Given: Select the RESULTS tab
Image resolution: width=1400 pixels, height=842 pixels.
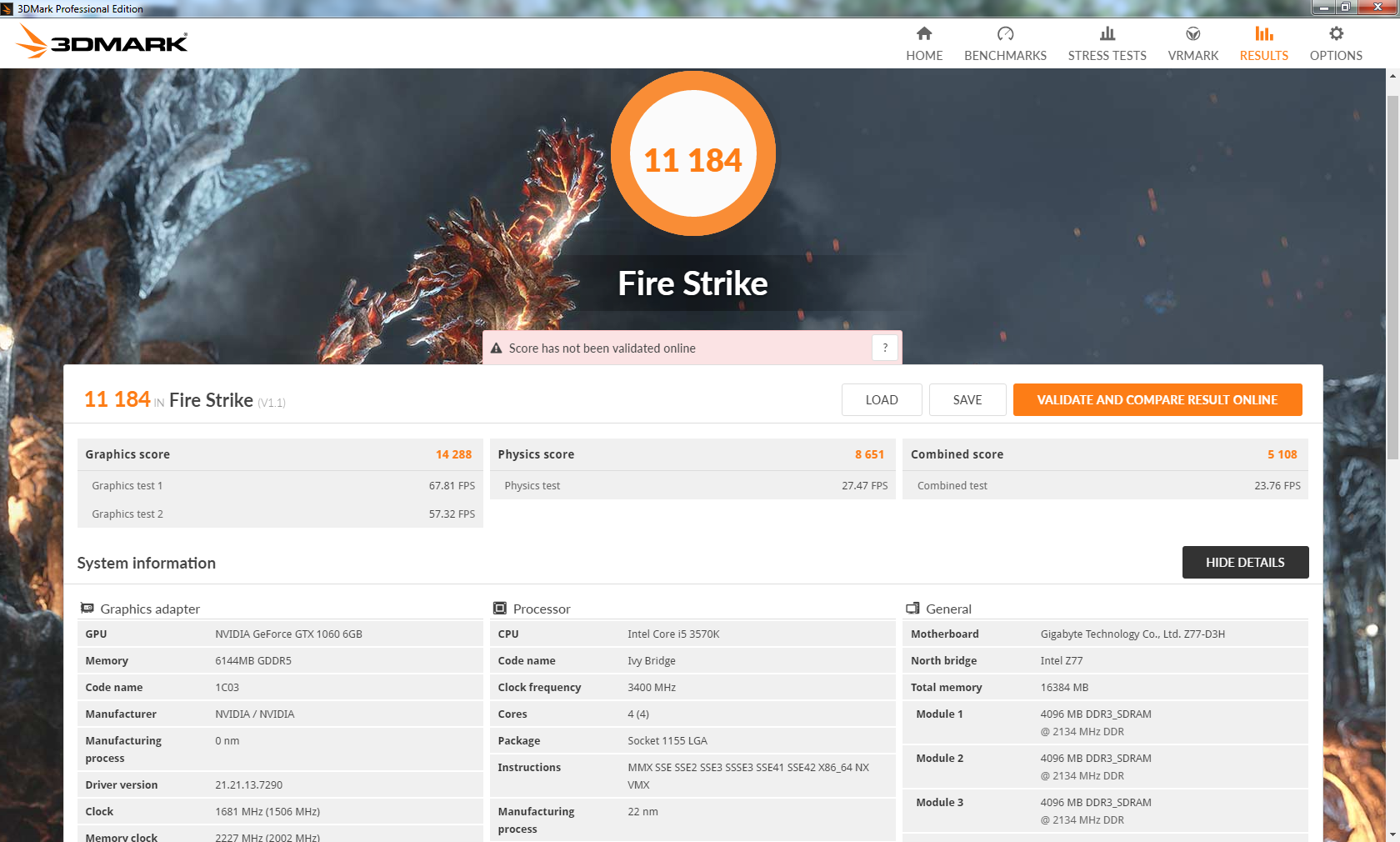Looking at the screenshot, I should point(1263,43).
